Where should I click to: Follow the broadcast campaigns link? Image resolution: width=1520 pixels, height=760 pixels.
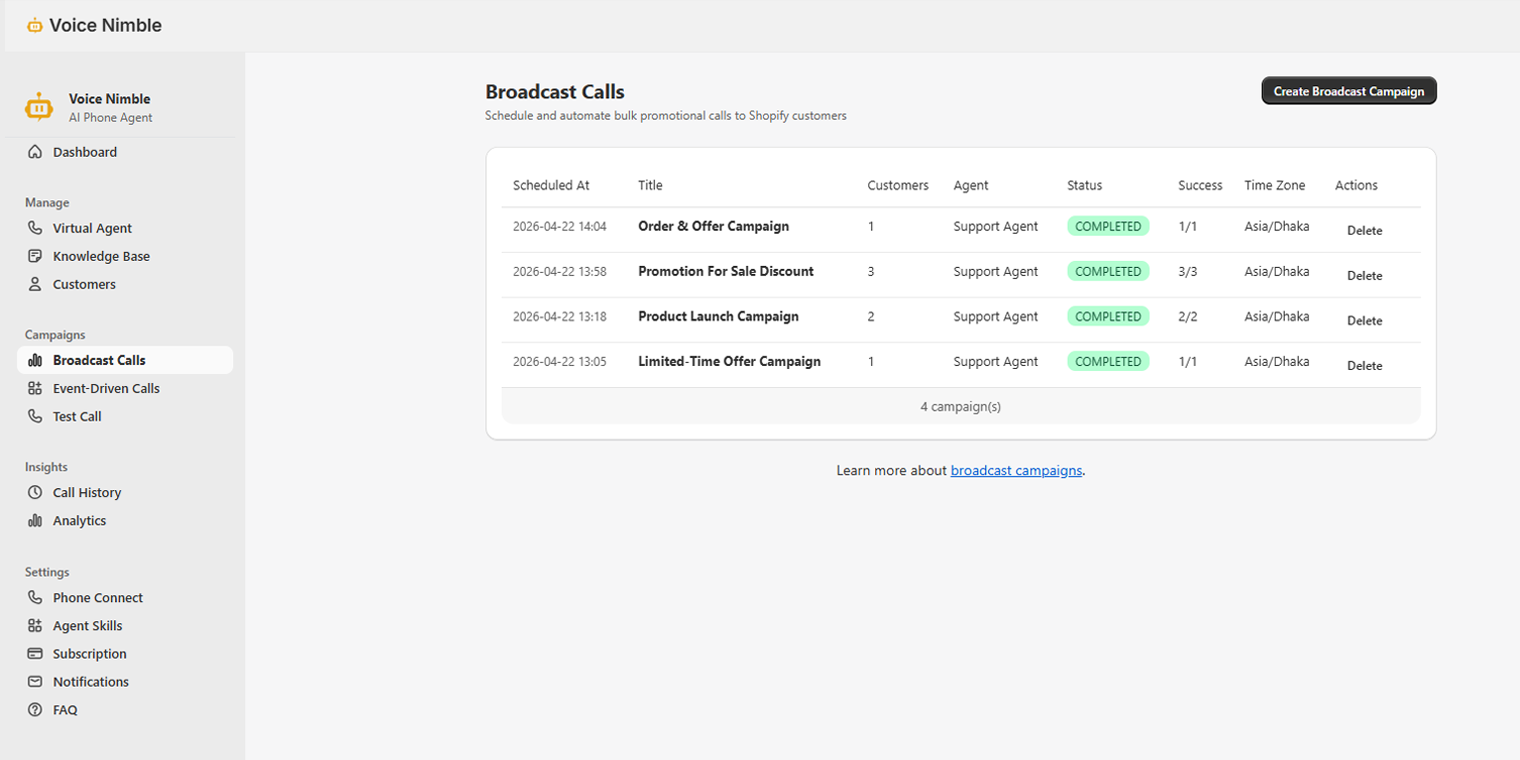pos(1016,470)
